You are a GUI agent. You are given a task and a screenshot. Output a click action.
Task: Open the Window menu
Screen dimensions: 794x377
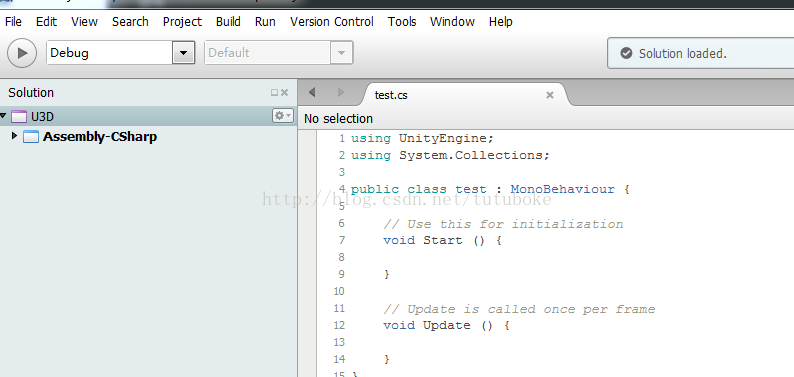coord(452,22)
